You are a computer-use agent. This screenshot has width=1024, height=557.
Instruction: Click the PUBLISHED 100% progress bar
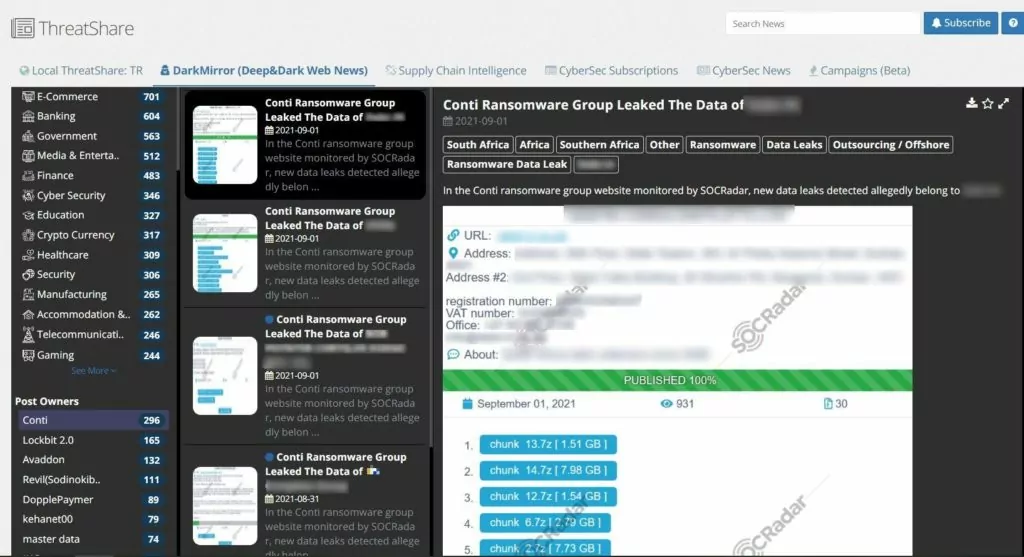coord(677,380)
